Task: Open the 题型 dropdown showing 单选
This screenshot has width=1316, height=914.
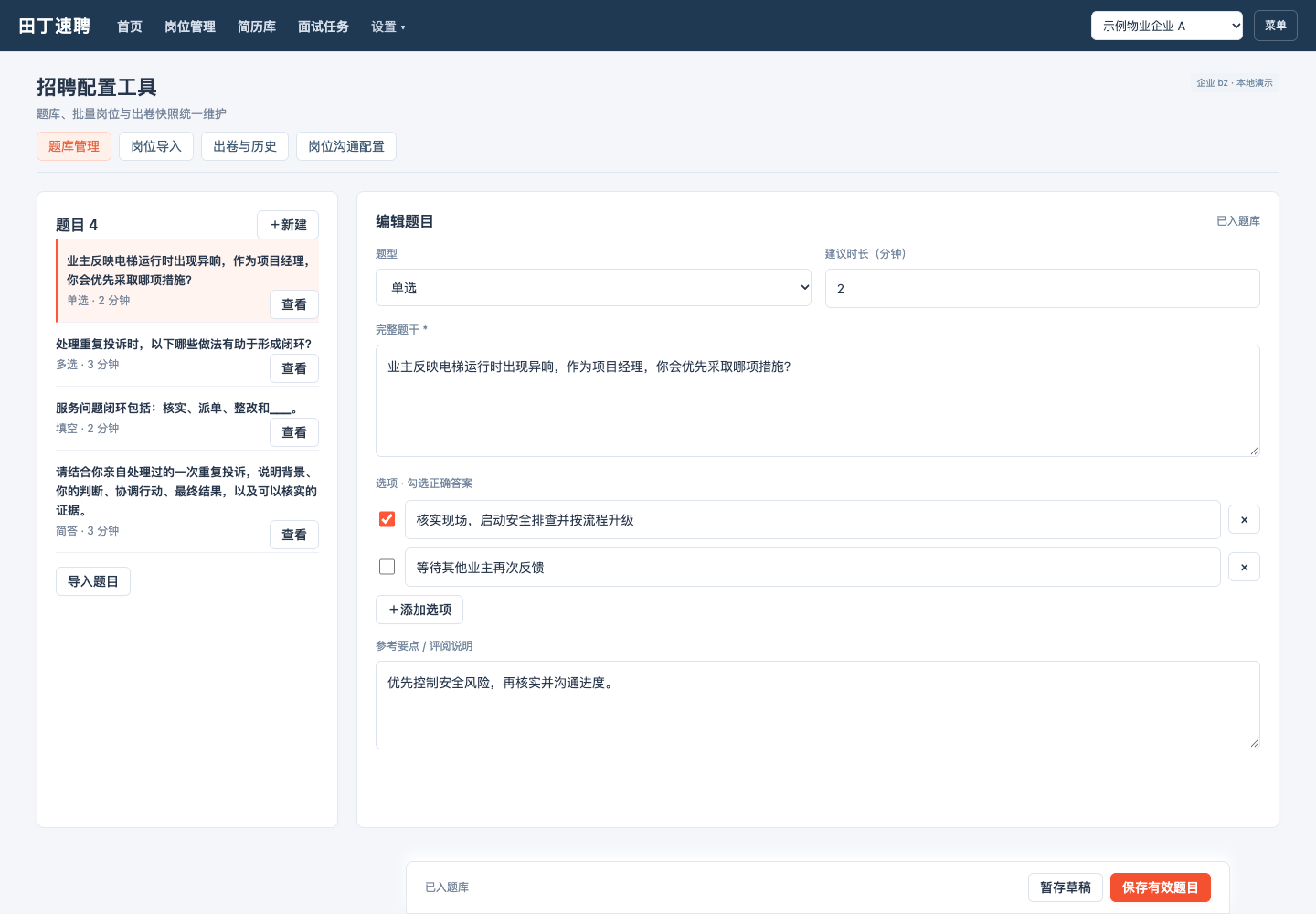Action: click(x=593, y=287)
